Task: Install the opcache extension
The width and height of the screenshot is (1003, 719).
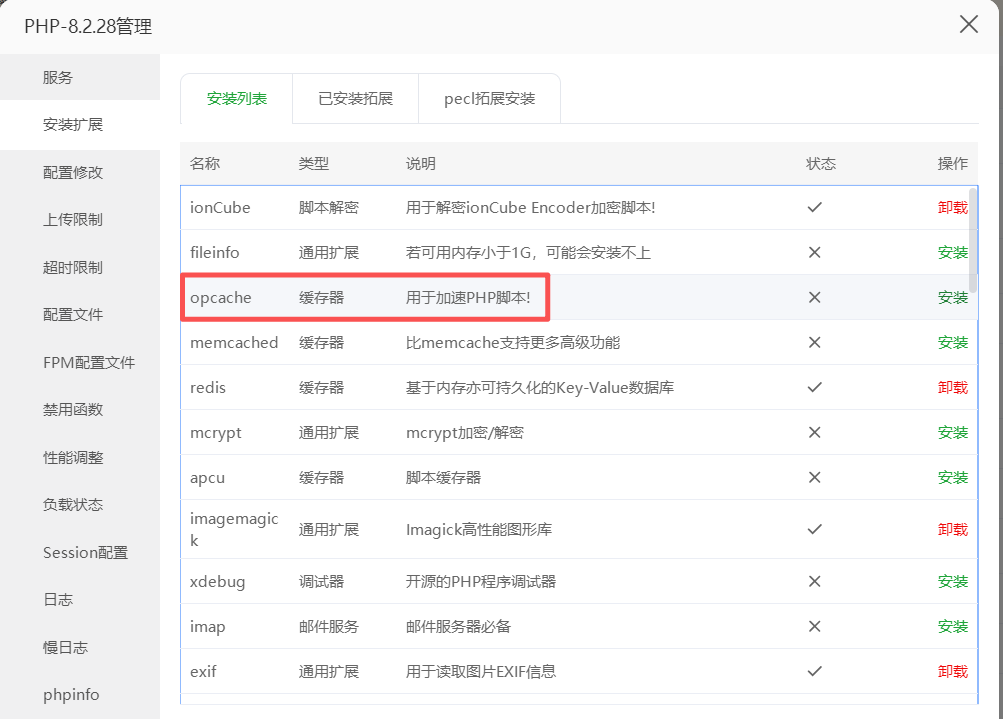Action: 952,297
